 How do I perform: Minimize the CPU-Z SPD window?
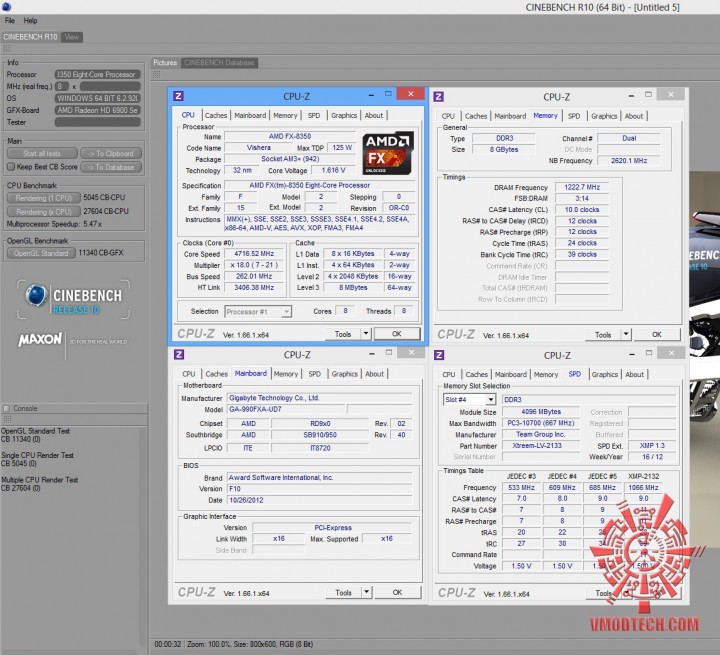(632, 354)
